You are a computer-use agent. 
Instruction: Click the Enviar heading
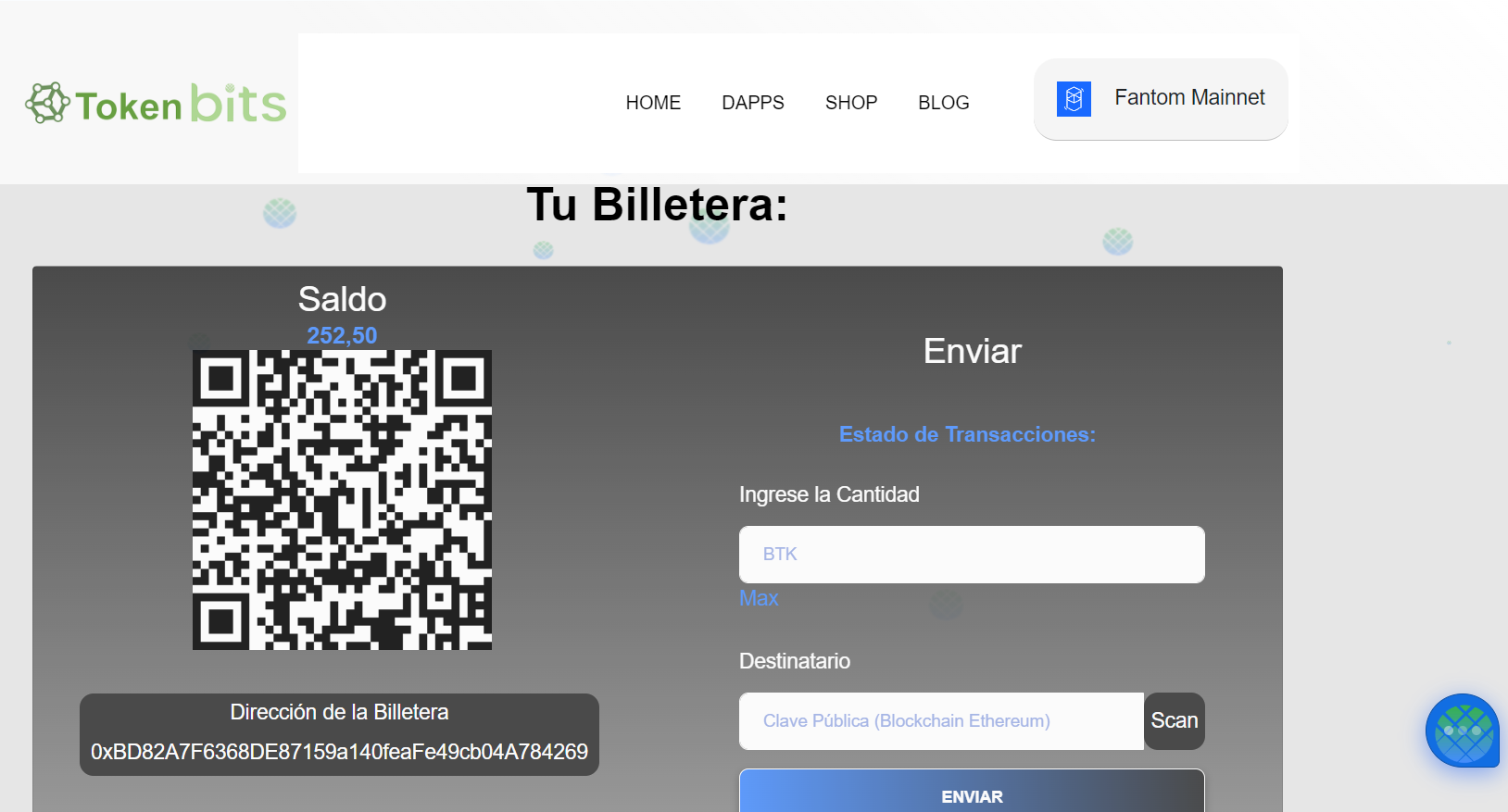972,351
